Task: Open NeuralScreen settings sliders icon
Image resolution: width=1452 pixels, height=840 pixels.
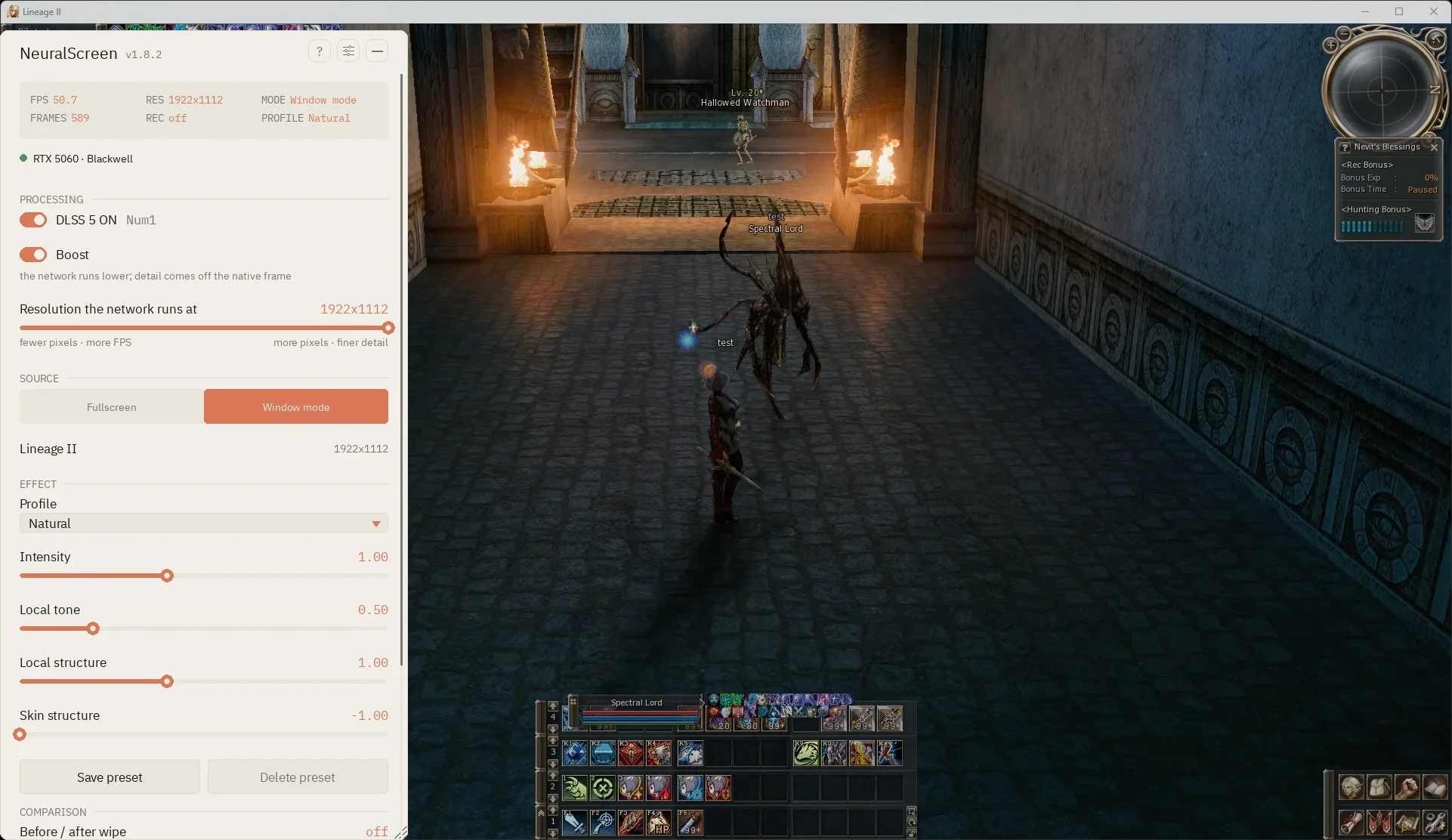Action: tap(348, 51)
